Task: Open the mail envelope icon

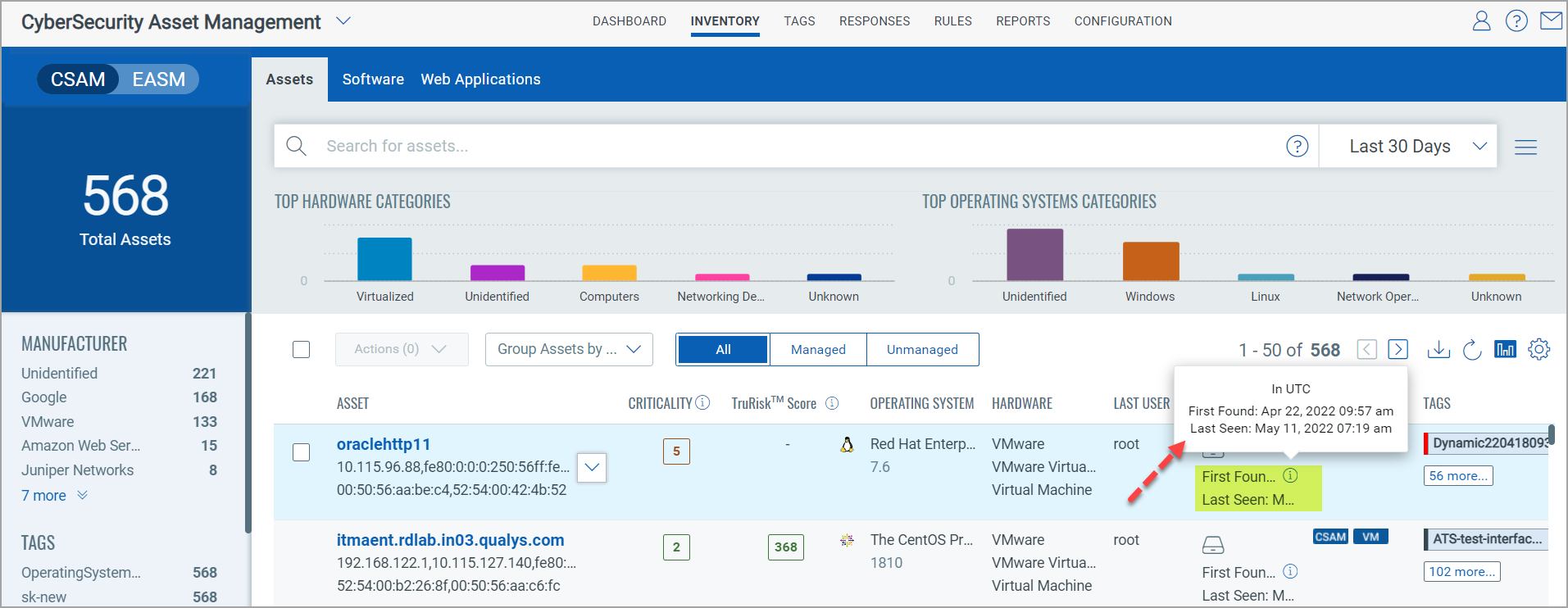Action: [1551, 20]
